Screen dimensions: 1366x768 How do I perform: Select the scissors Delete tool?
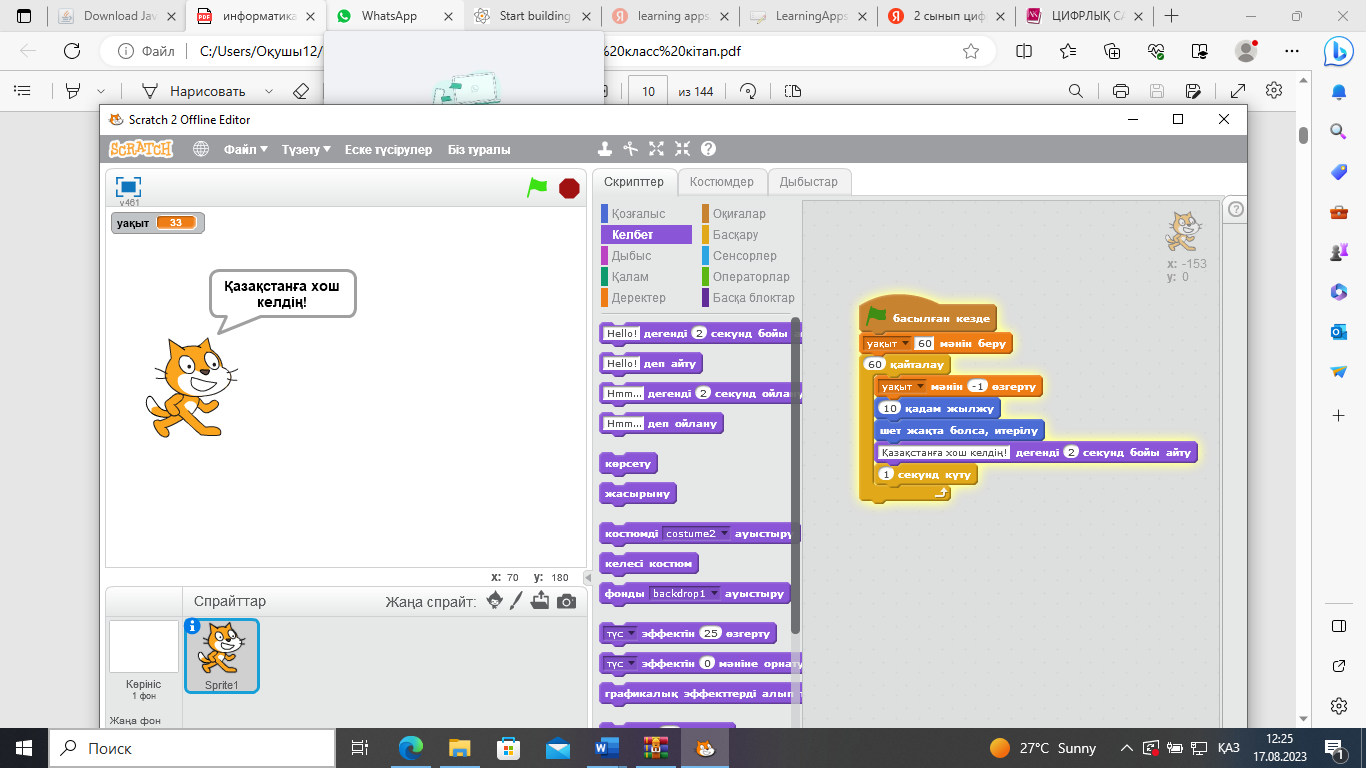point(631,149)
